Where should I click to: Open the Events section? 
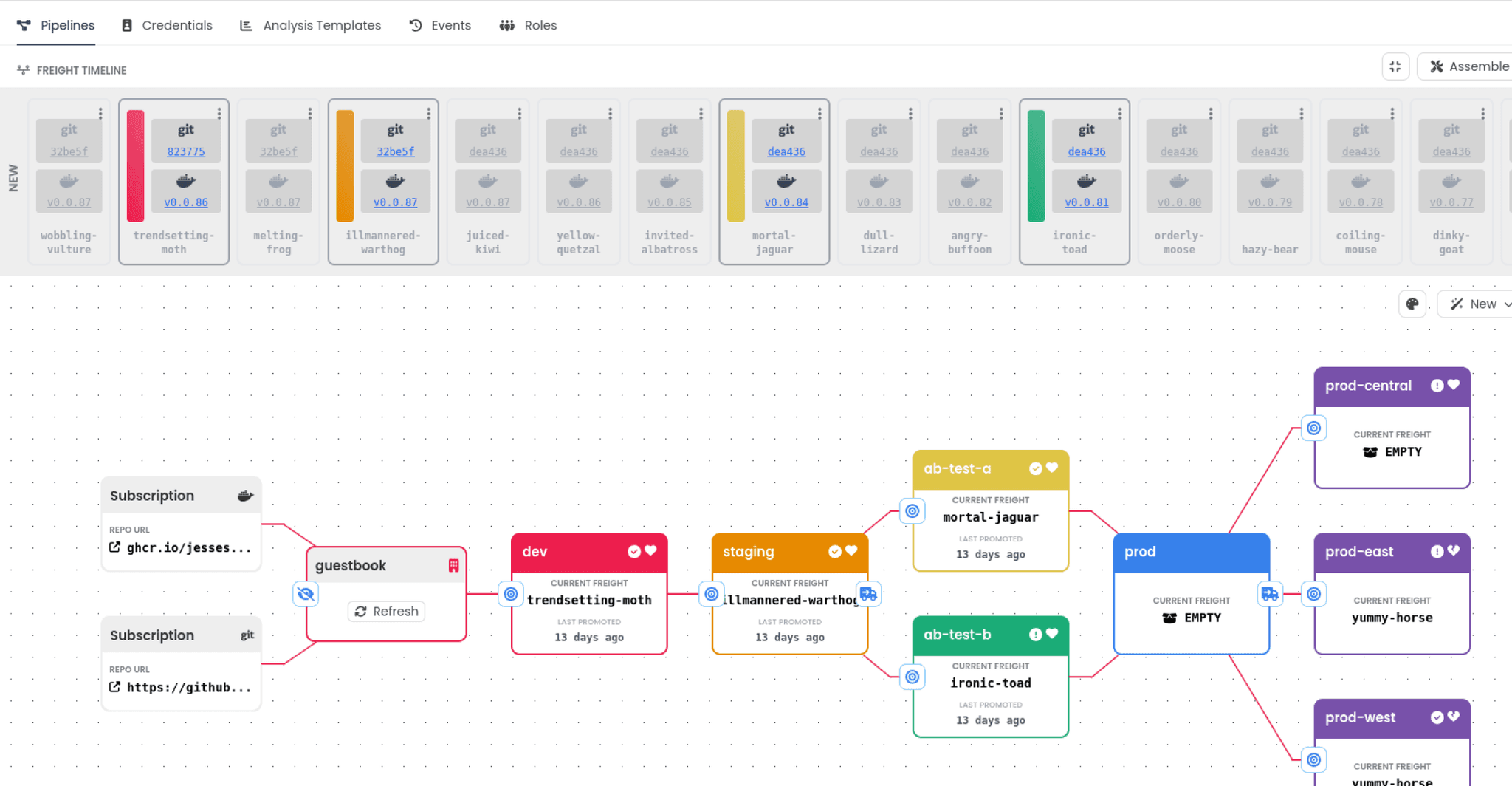coord(440,24)
